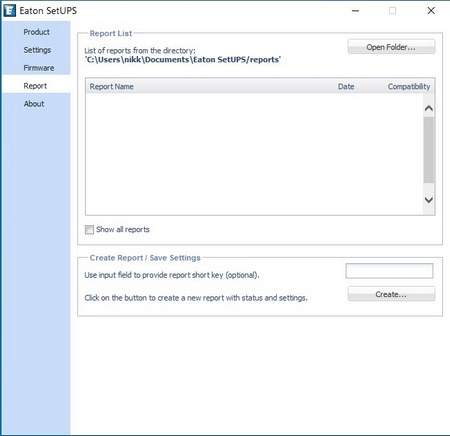Click the Create... button
Viewport: 450px width, 436px height.
click(391, 294)
